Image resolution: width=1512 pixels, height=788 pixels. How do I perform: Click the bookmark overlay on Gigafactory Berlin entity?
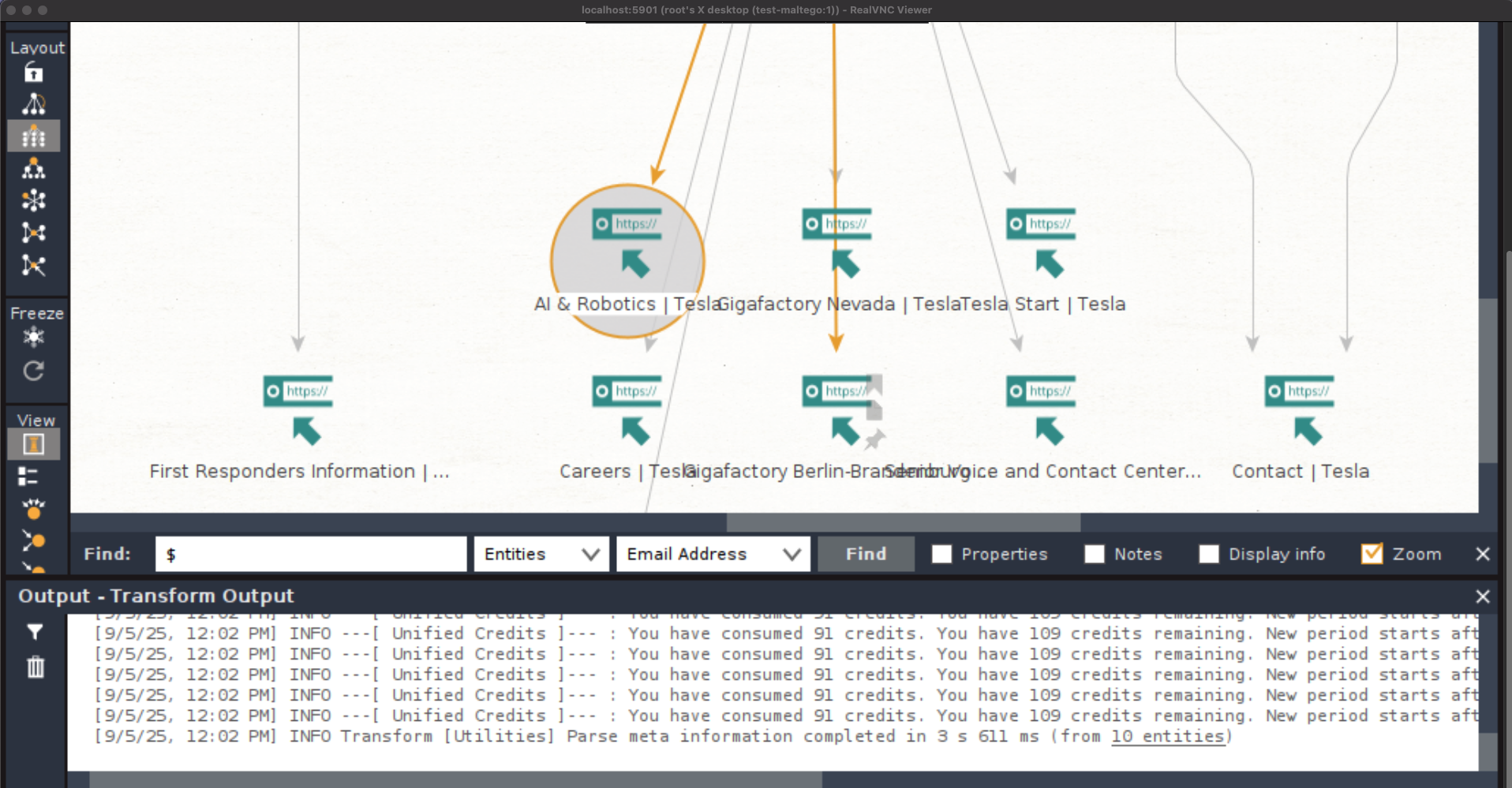874,385
